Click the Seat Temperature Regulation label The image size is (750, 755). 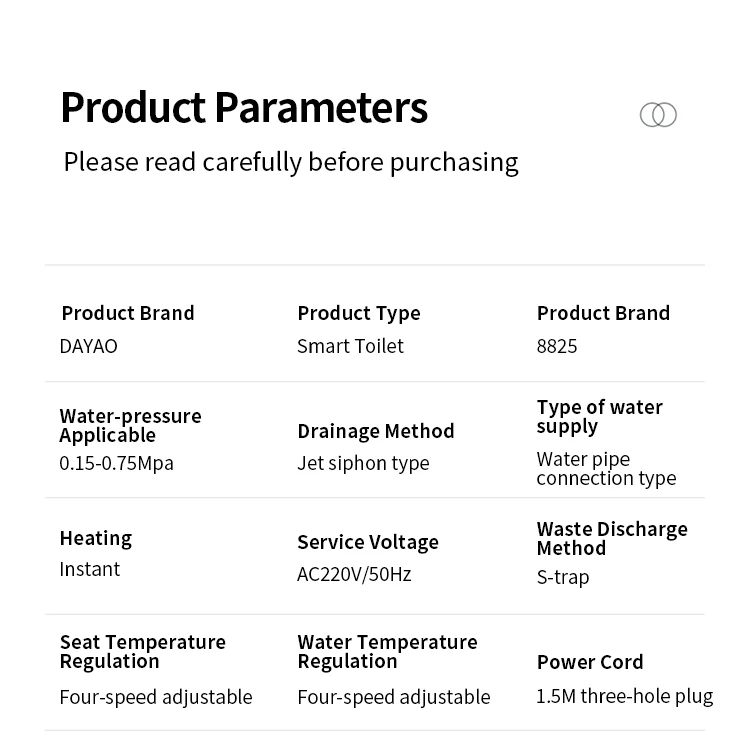point(143,652)
